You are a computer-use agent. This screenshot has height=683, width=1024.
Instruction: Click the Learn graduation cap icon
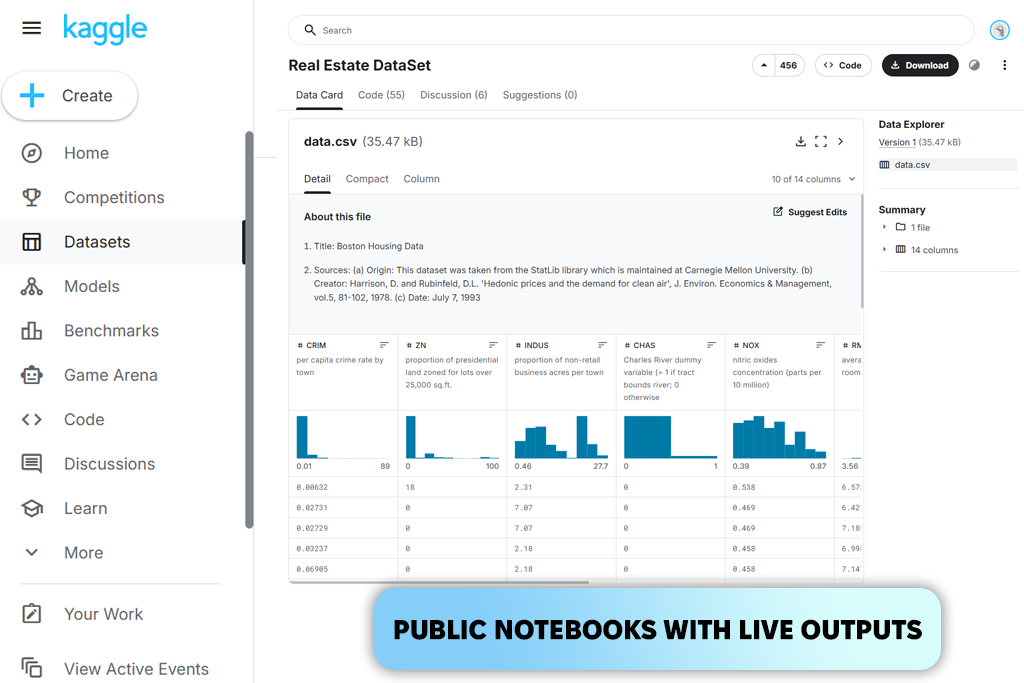pos(31,508)
